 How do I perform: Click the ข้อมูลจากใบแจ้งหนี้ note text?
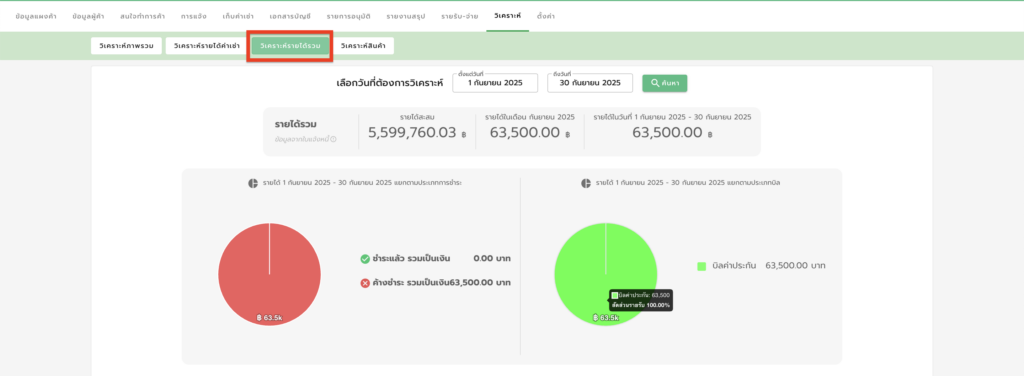point(302,139)
